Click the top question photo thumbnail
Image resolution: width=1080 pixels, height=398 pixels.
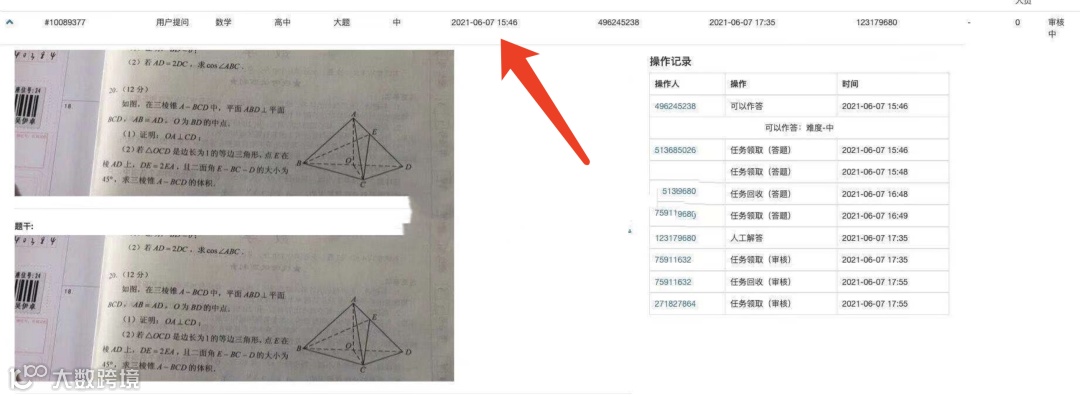click(x=234, y=123)
